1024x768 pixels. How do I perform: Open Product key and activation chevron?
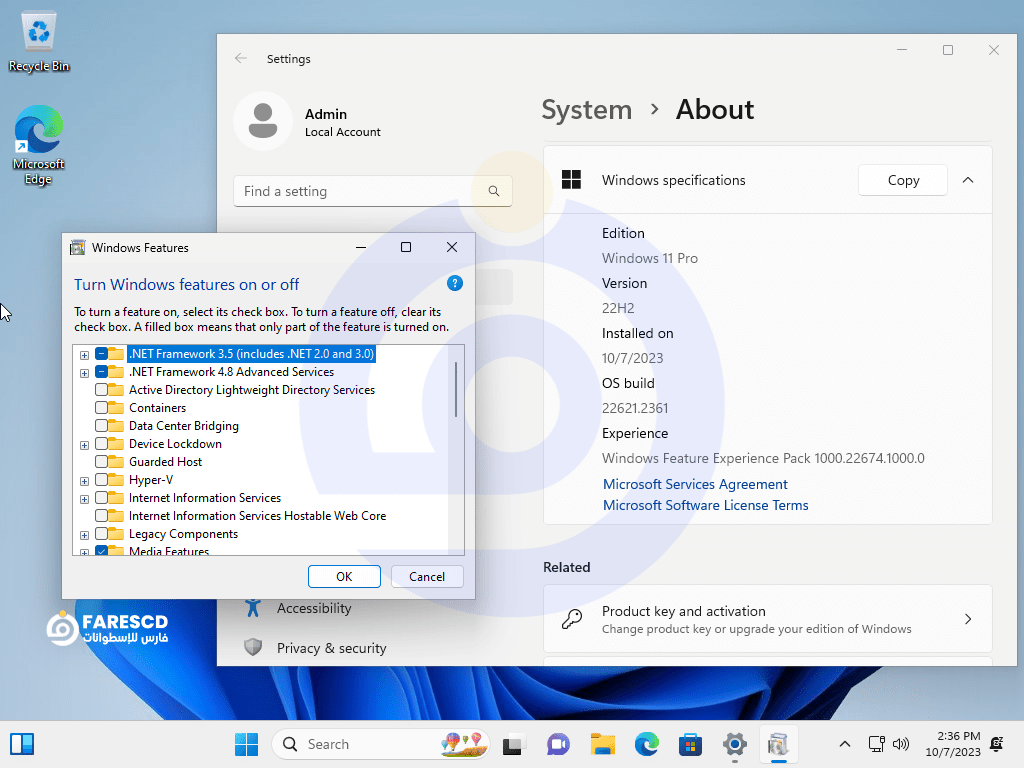coord(968,619)
